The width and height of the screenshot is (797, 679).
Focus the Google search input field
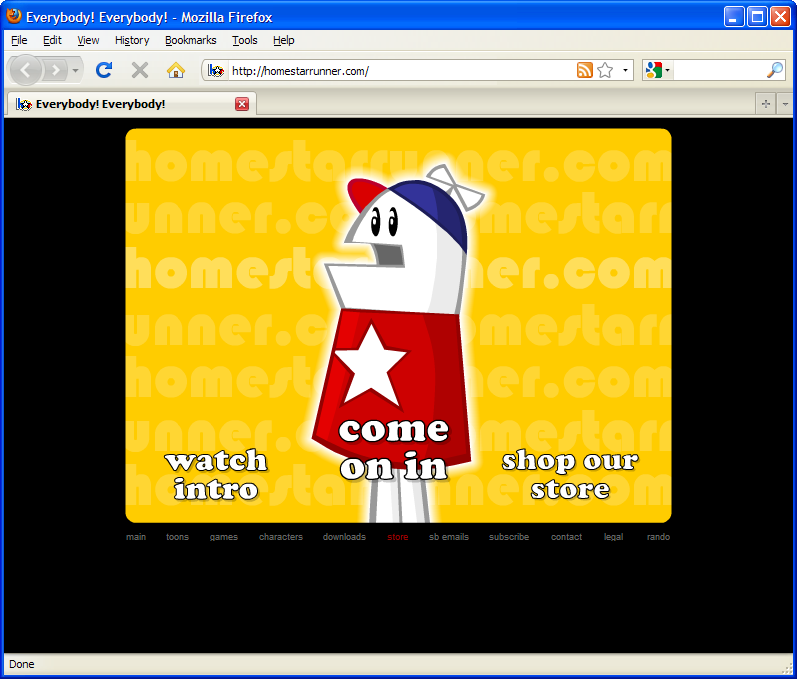pos(719,70)
